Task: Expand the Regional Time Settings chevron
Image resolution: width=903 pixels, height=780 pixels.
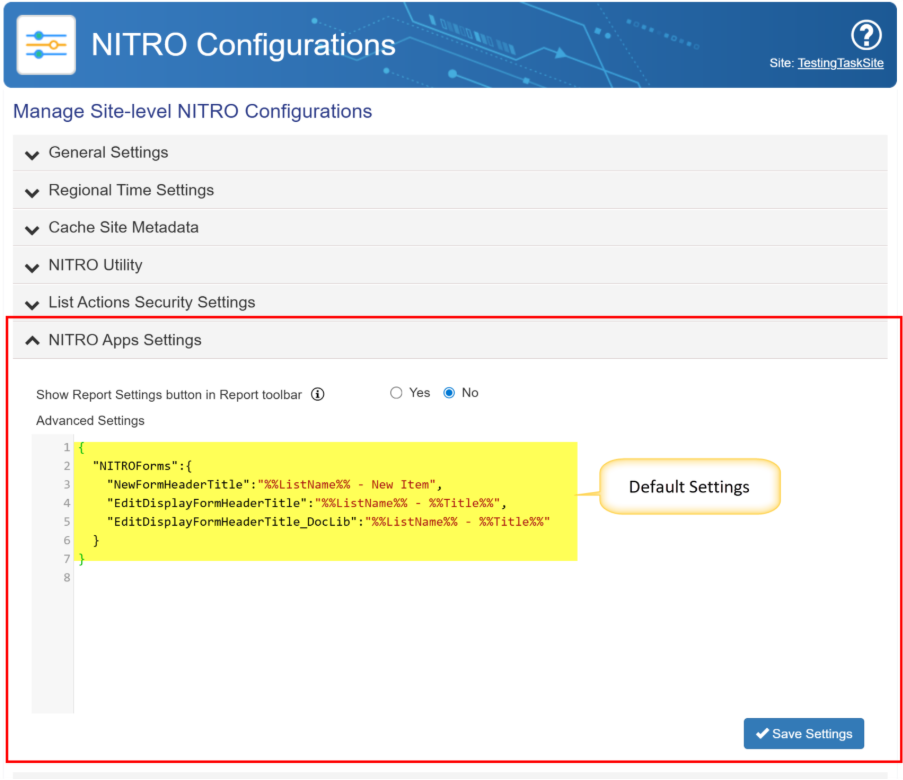Action: (32, 191)
